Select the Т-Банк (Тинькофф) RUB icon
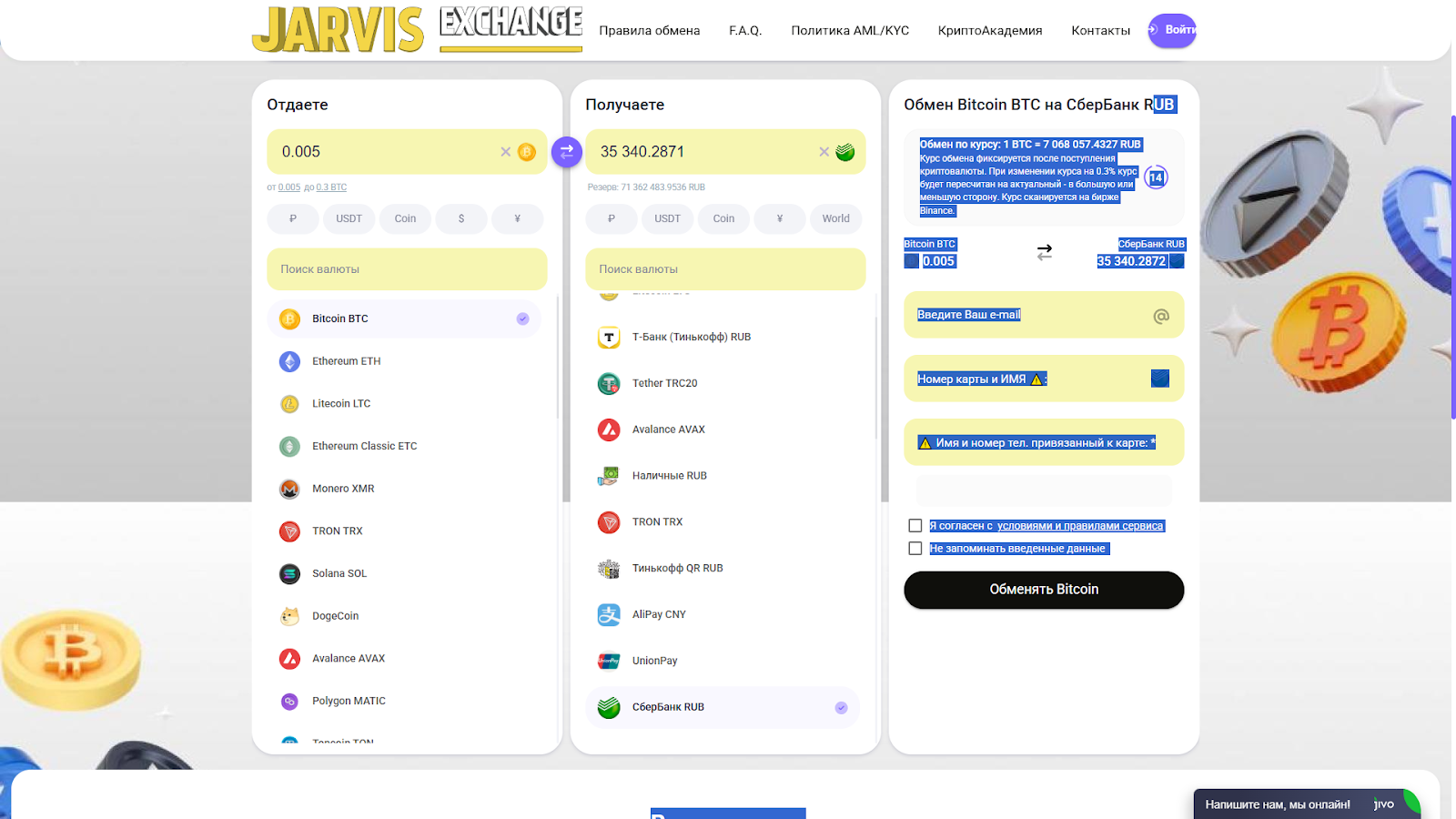Screen dimensions: 1456x819 [609, 338]
